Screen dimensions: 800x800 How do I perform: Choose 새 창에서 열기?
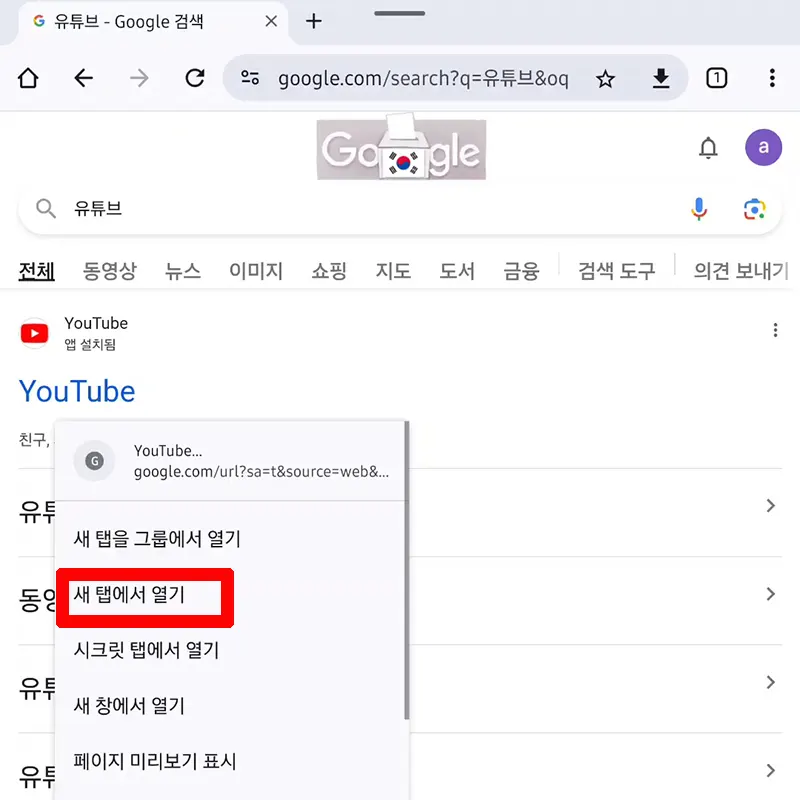pos(129,706)
